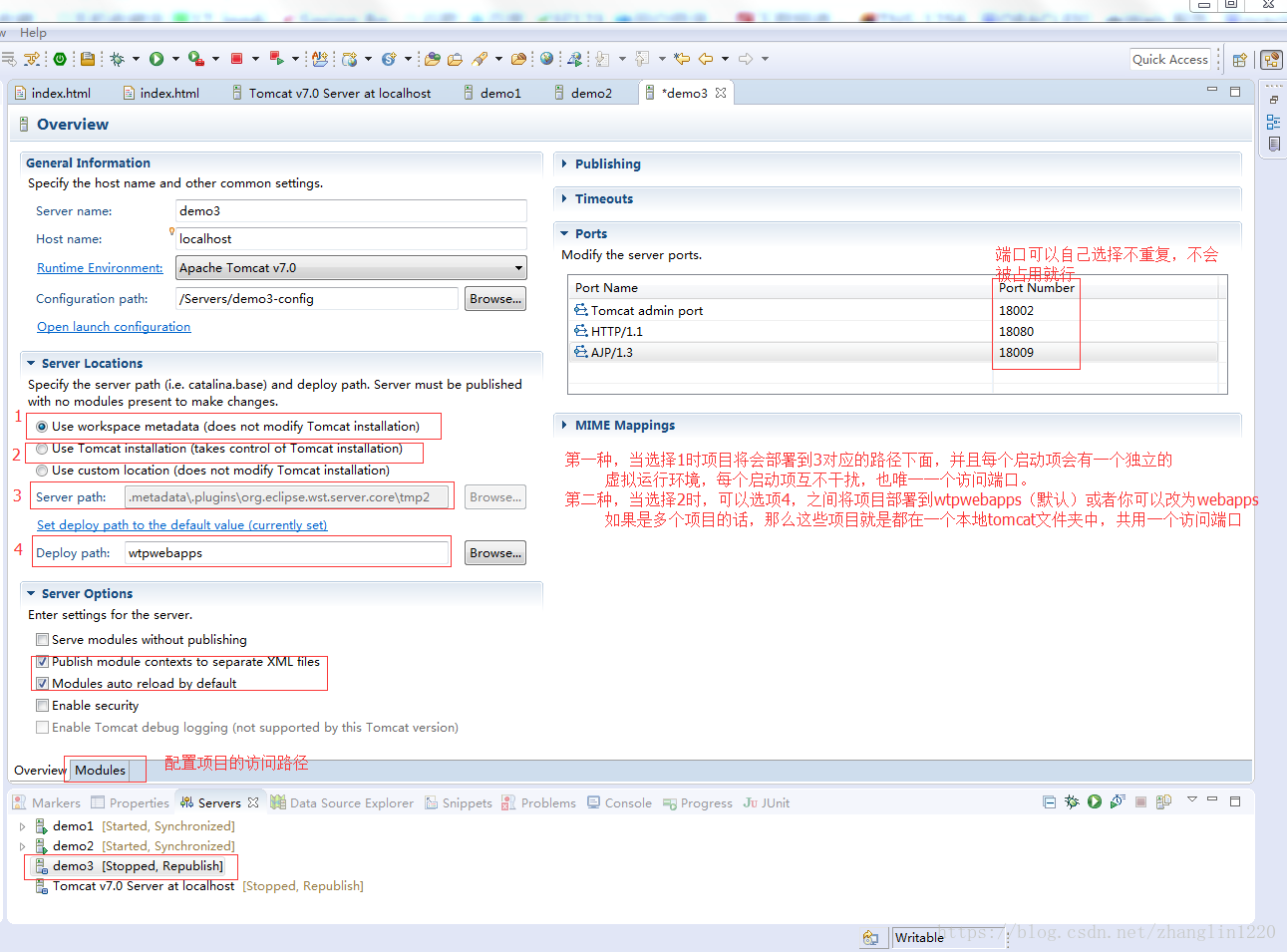1287x952 pixels.
Task: Collapse the Server Locations section
Action: pyautogui.click(x=31, y=363)
